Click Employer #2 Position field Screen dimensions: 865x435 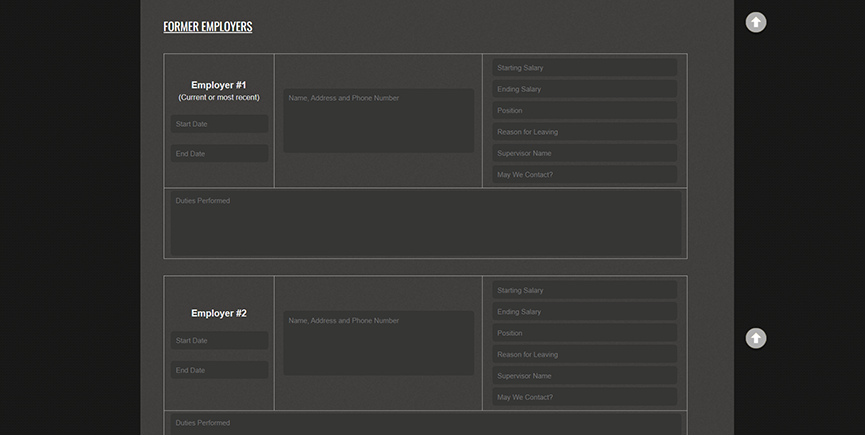(x=584, y=333)
